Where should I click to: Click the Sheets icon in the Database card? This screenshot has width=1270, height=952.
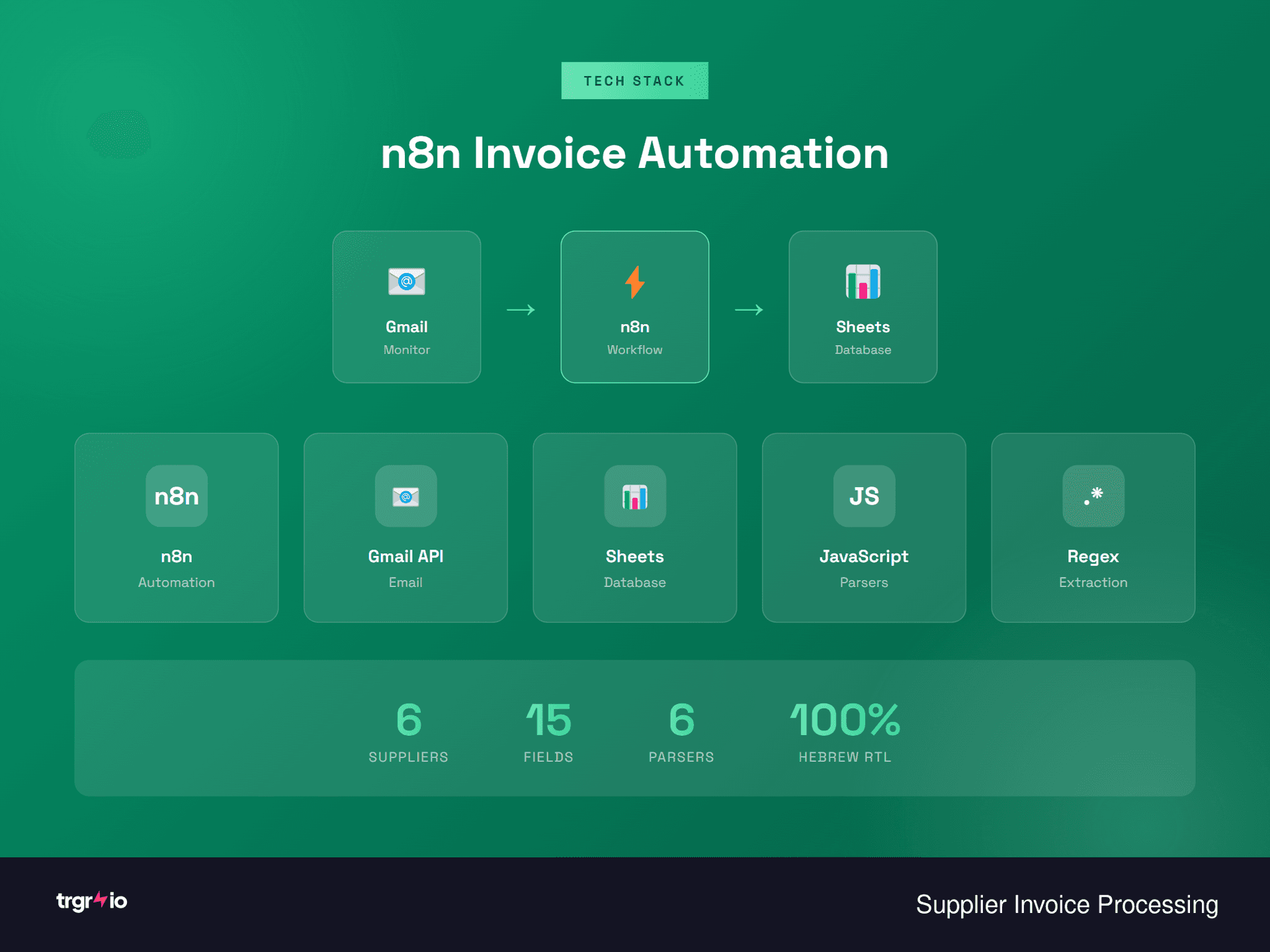(863, 283)
